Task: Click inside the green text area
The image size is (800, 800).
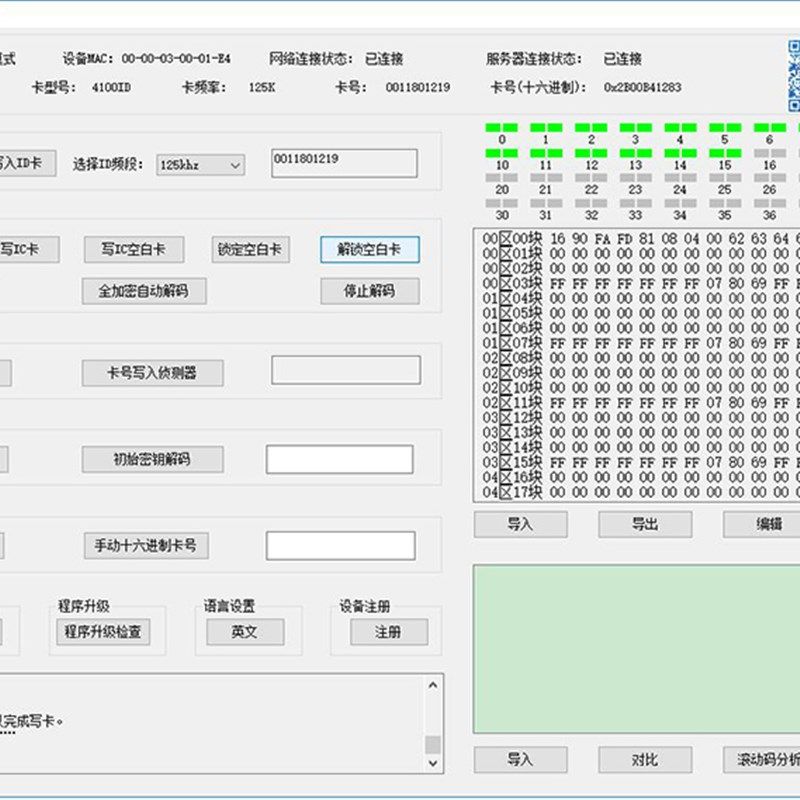Action: point(637,649)
